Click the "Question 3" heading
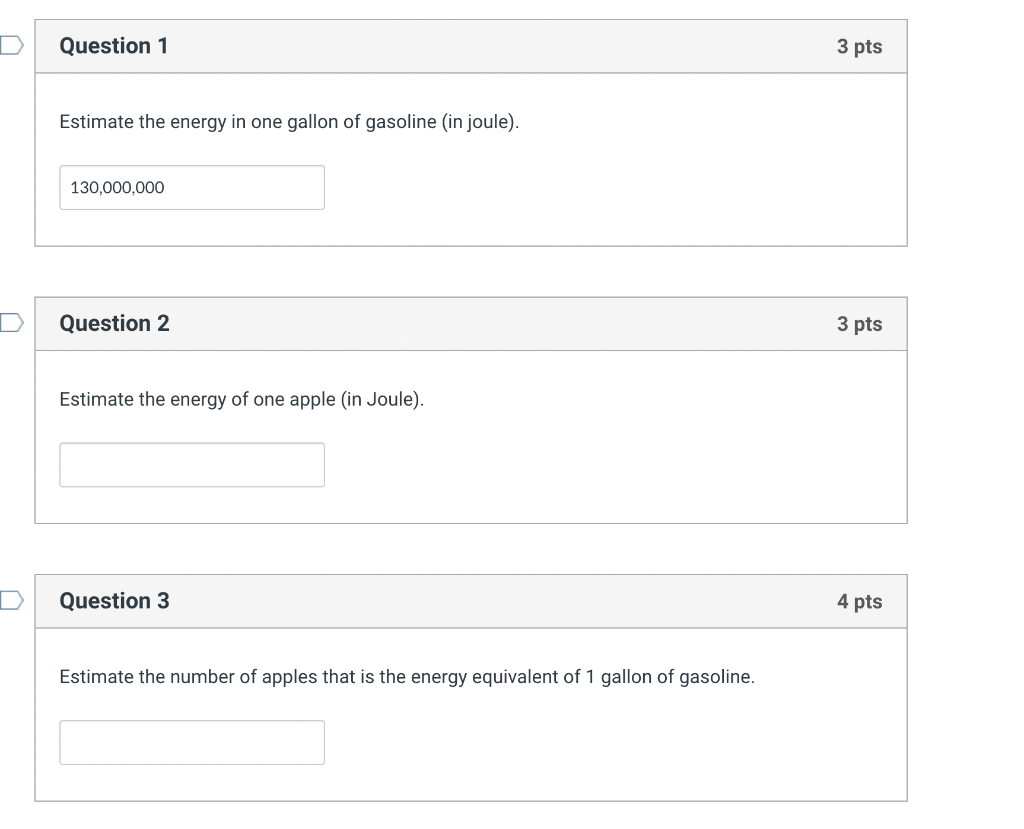This screenshot has height=829, width=1024. pyautogui.click(x=114, y=601)
